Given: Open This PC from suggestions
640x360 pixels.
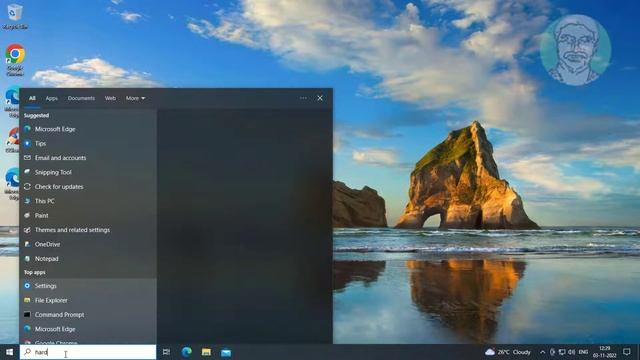Looking at the screenshot, I should click(x=88, y=201).
